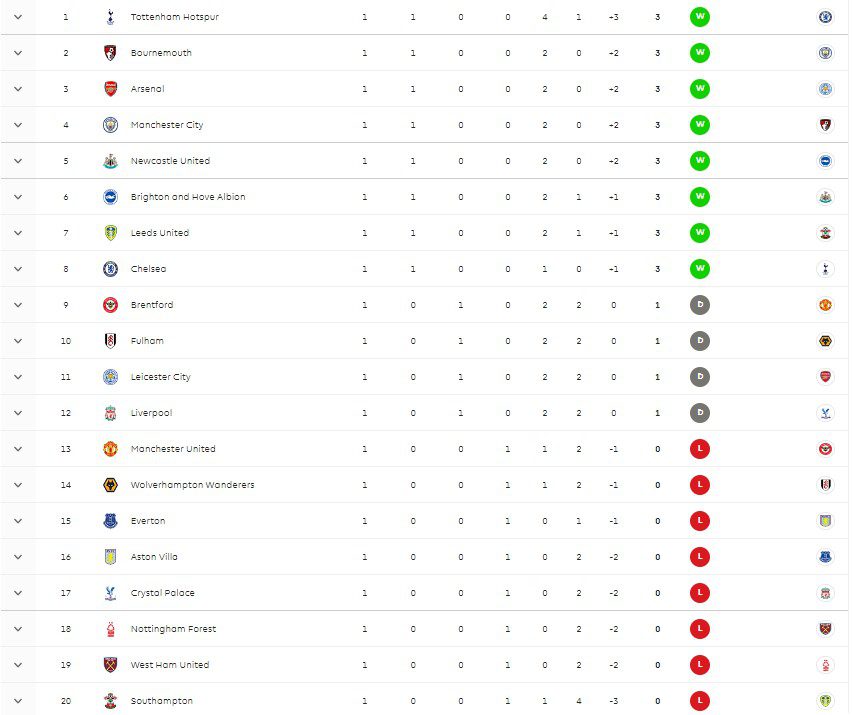Screen dimensions: 852x715
Task: Select the Brighton and Hove Albion name
Action: [187, 197]
